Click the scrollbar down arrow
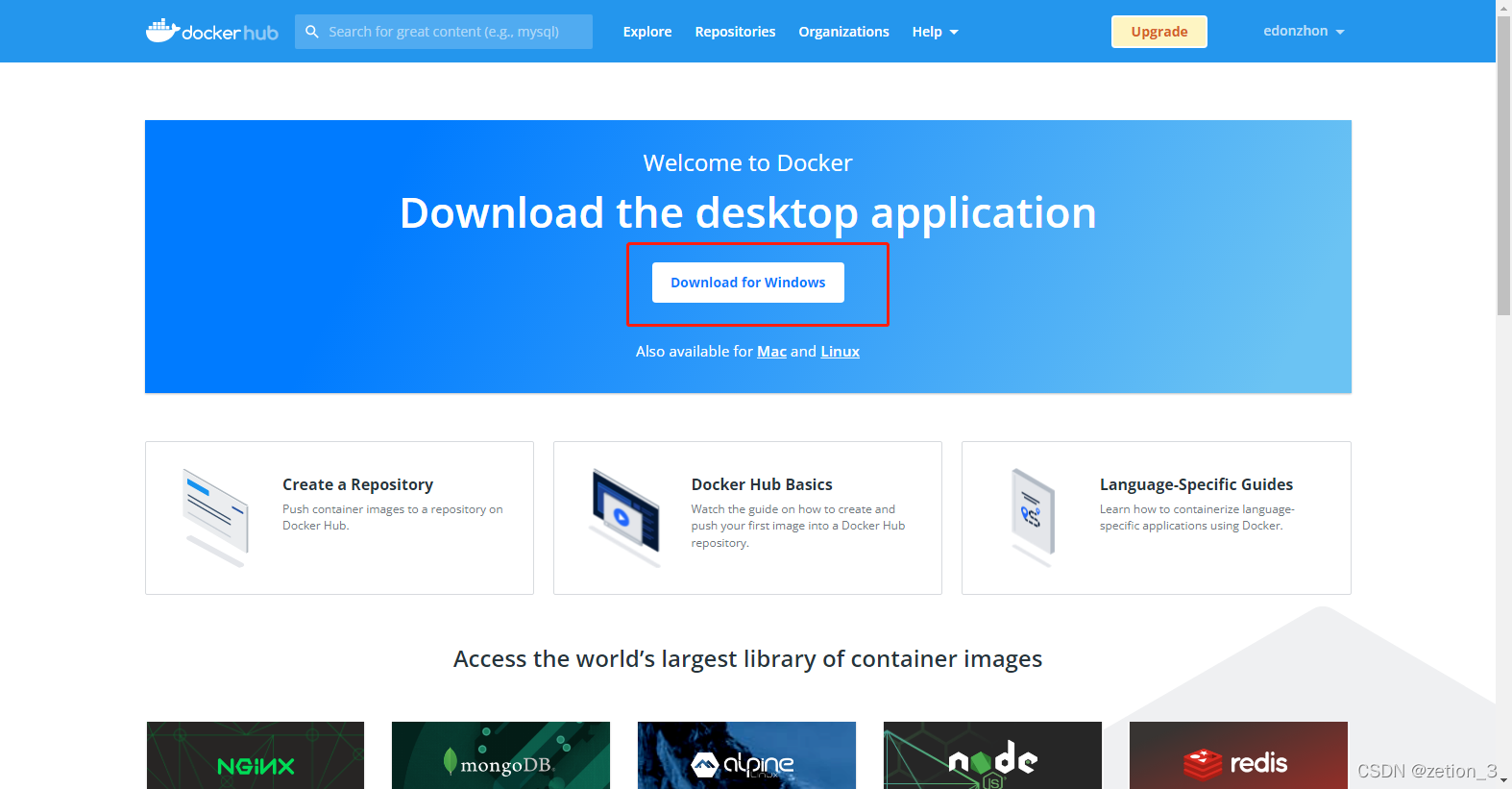This screenshot has width=1512, height=789. coord(1503,781)
